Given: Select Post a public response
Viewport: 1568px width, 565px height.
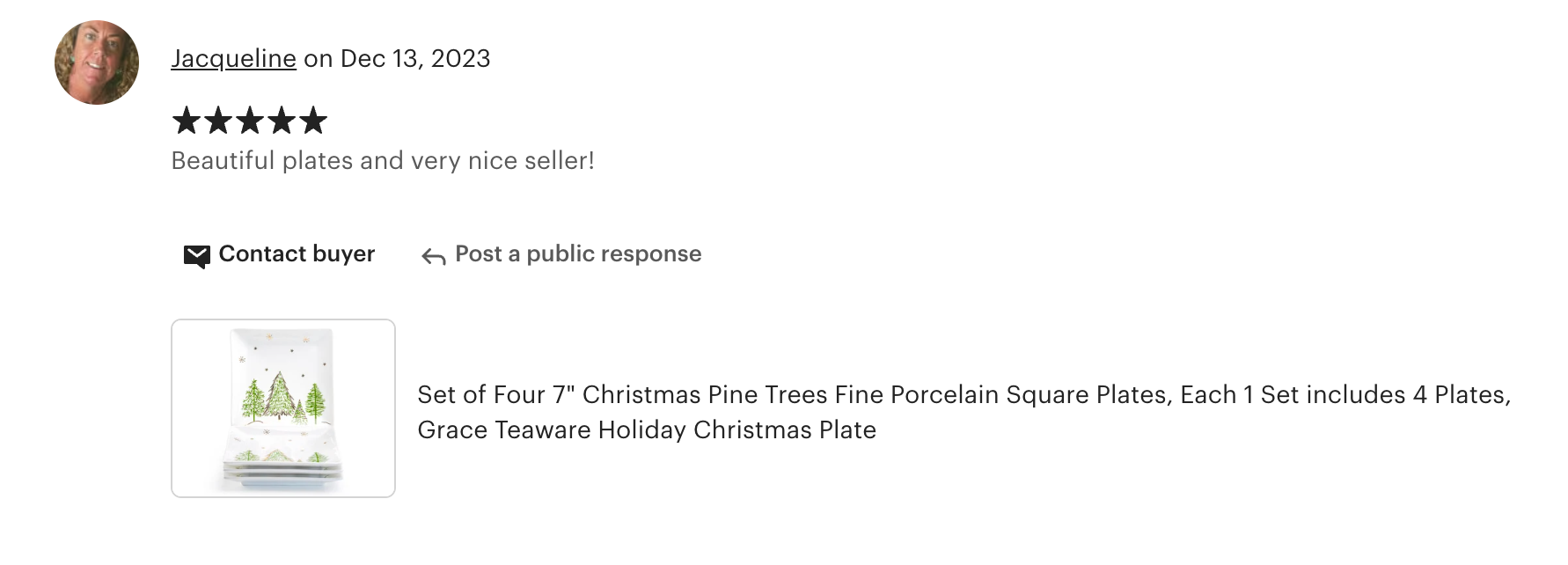Looking at the screenshot, I should 578,253.
